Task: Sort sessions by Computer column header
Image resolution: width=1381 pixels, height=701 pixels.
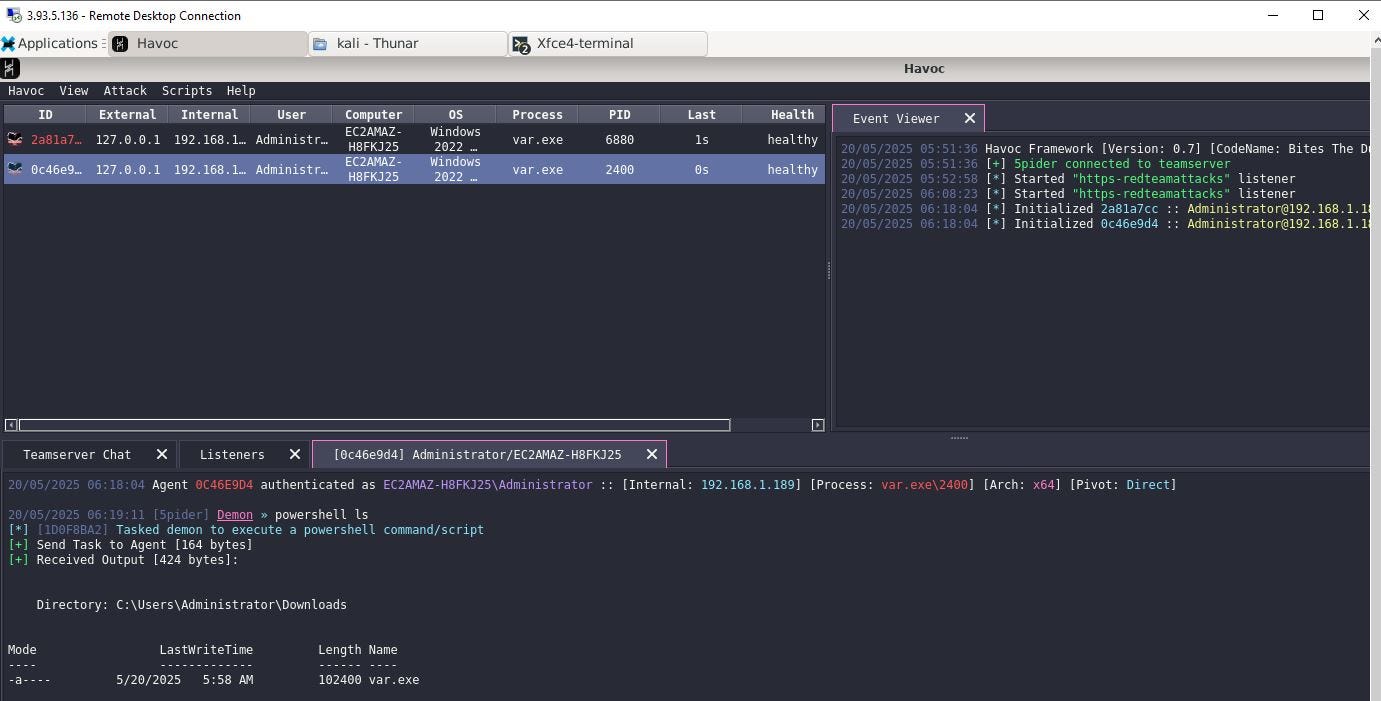Action: tap(373, 114)
